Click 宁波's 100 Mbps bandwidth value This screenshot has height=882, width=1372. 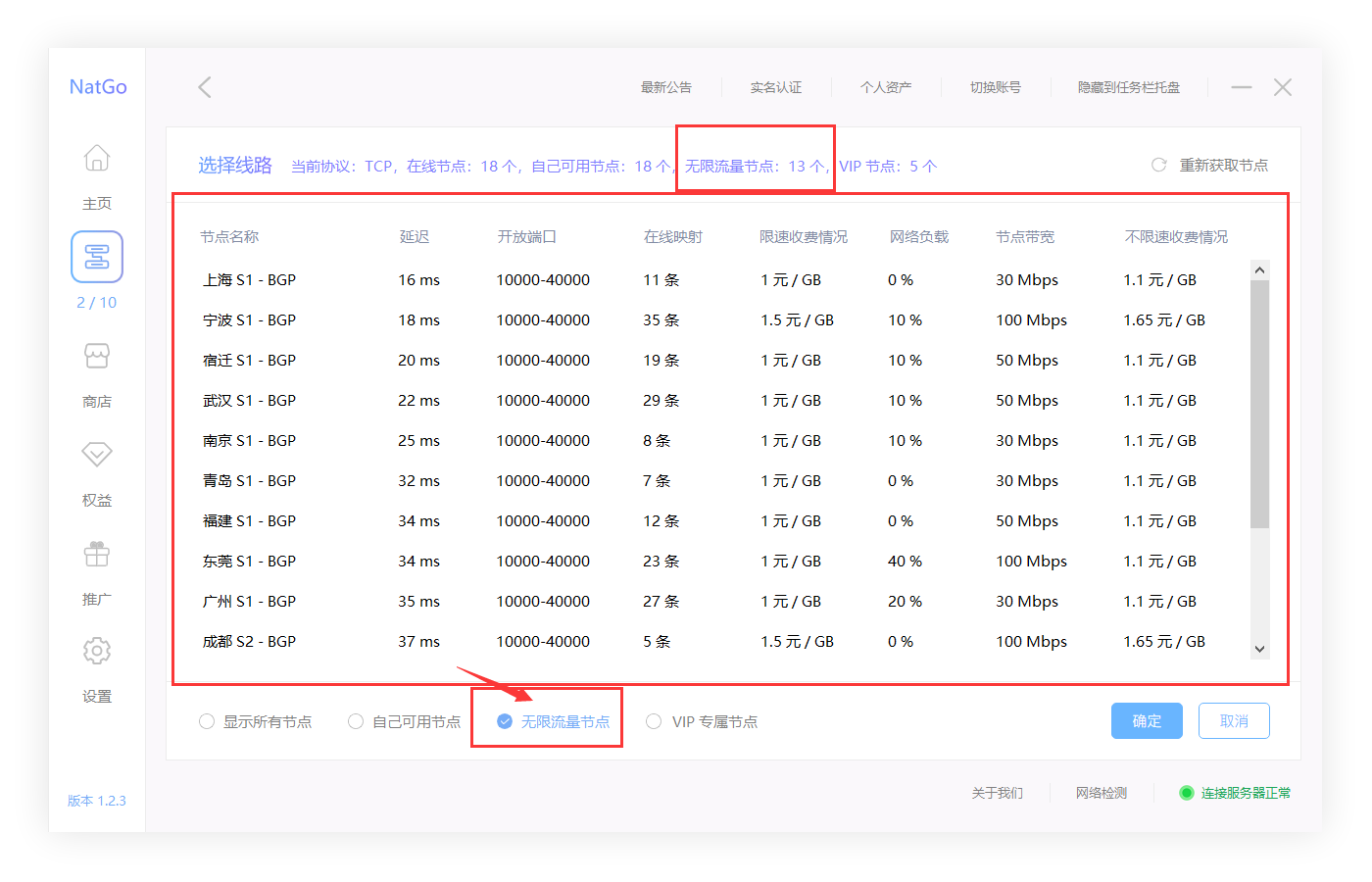(x=1031, y=320)
